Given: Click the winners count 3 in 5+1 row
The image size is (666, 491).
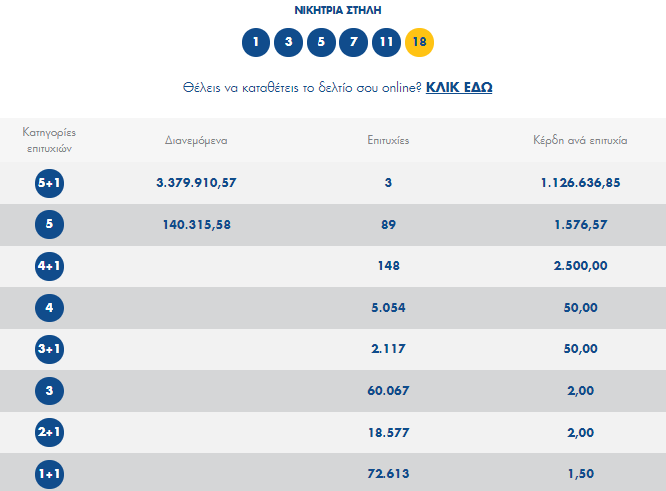Looking at the screenshot, I should tap(388, 183).
